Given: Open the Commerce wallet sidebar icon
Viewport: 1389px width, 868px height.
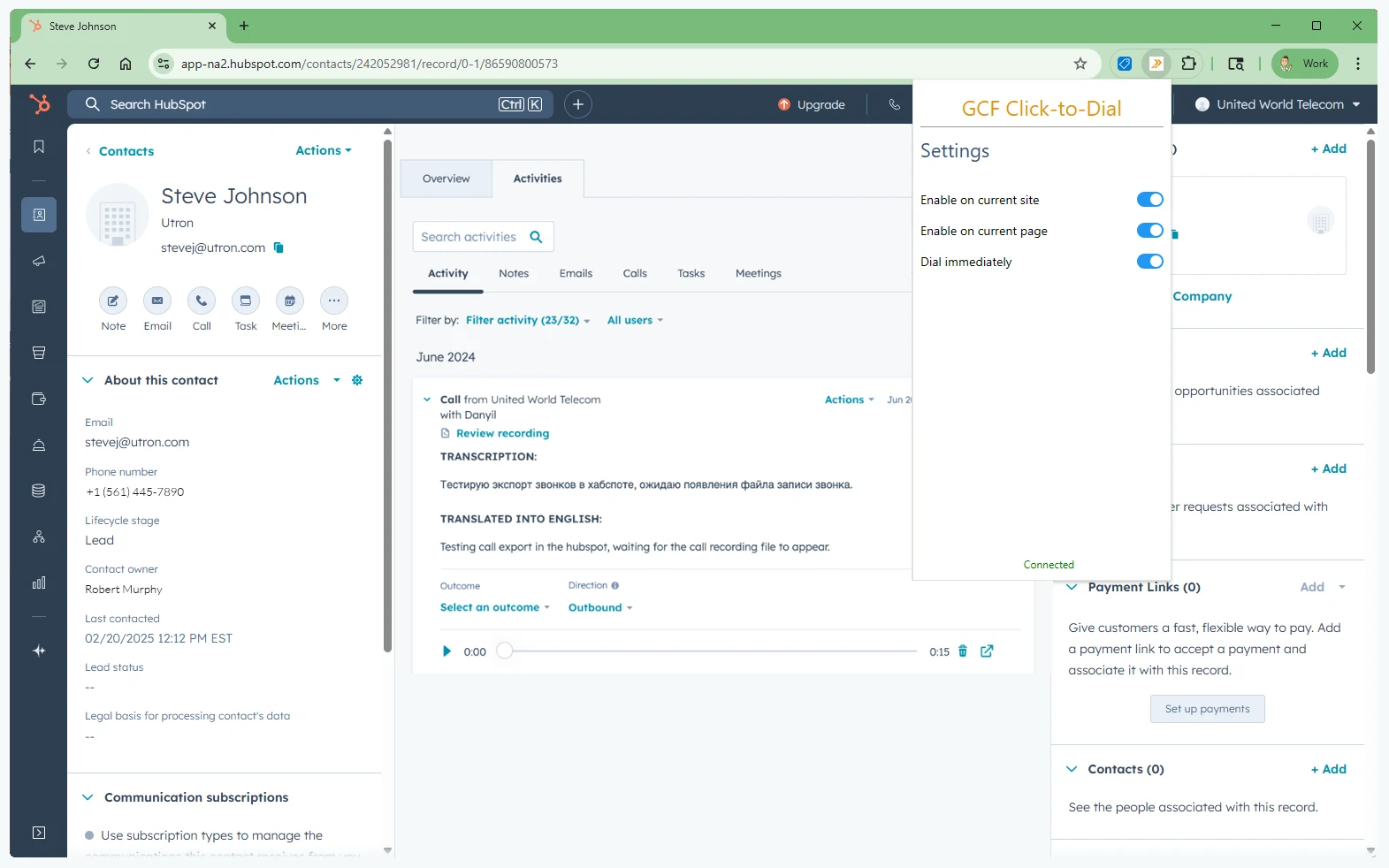Looking at the screenshot, I should pos(39,399).
